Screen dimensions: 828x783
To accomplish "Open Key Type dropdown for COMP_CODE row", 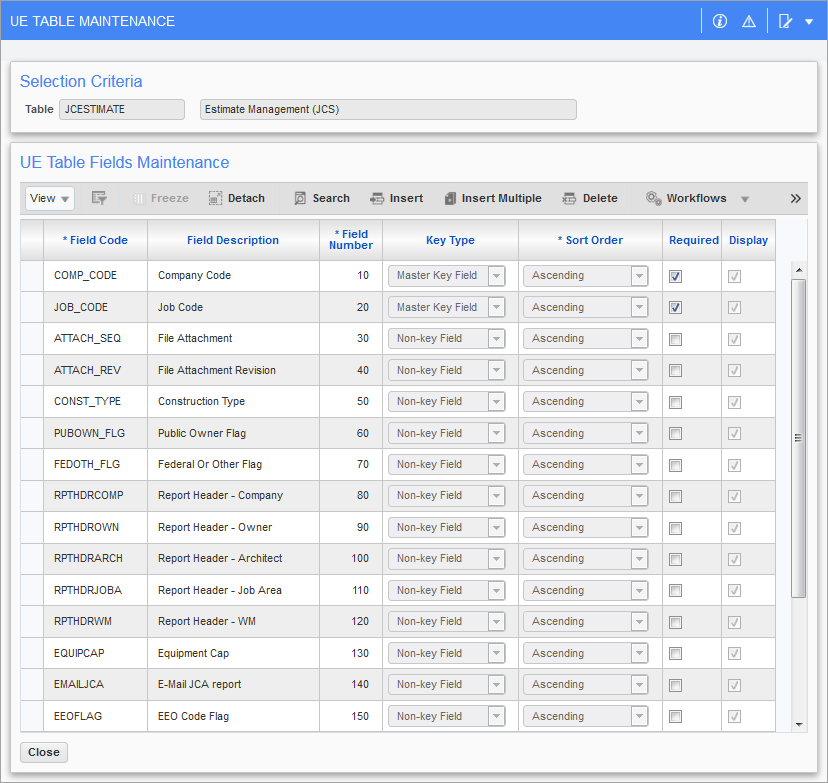I will (x=447, y=276).
